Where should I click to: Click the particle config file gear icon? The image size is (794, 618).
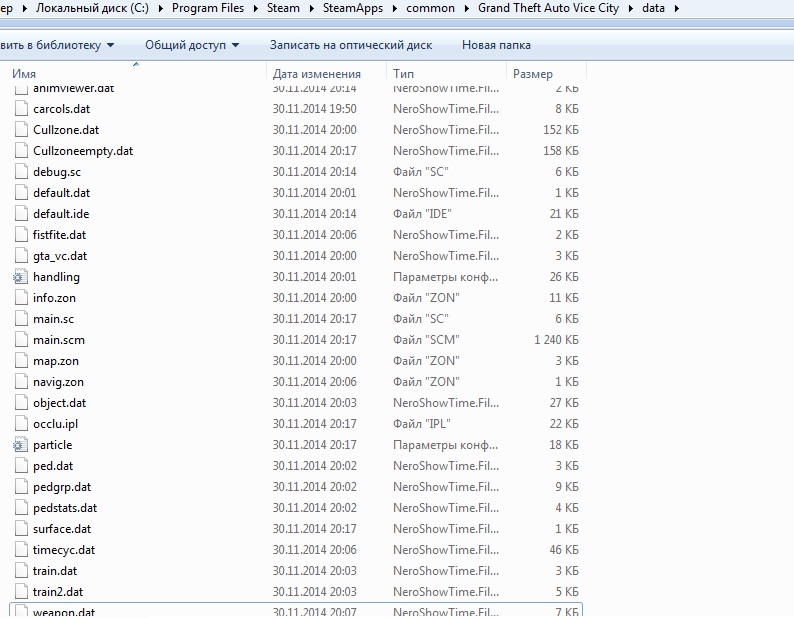[20, 445]
